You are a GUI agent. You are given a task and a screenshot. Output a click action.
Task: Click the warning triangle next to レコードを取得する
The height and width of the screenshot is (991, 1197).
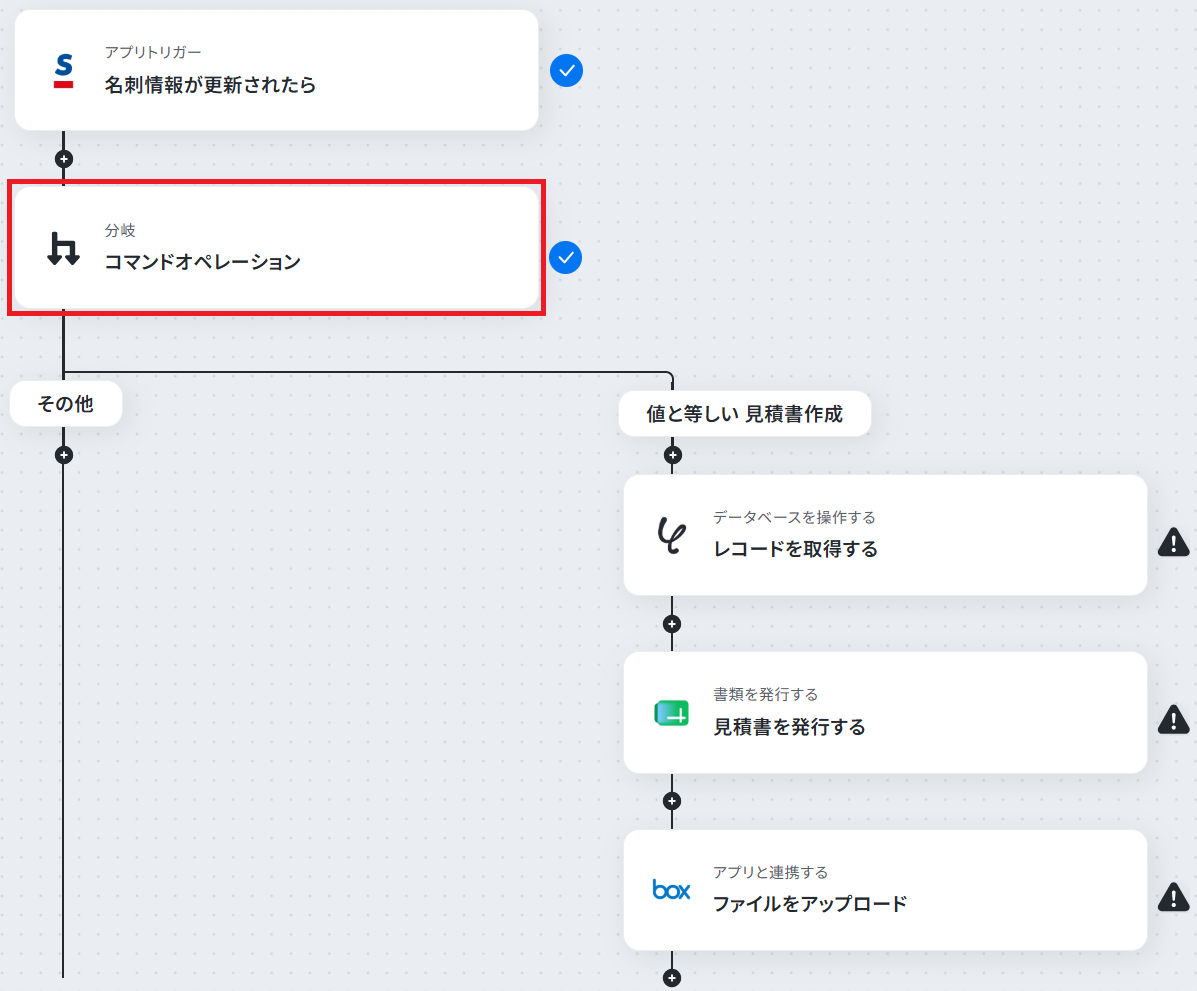(x=1173, y=542)
